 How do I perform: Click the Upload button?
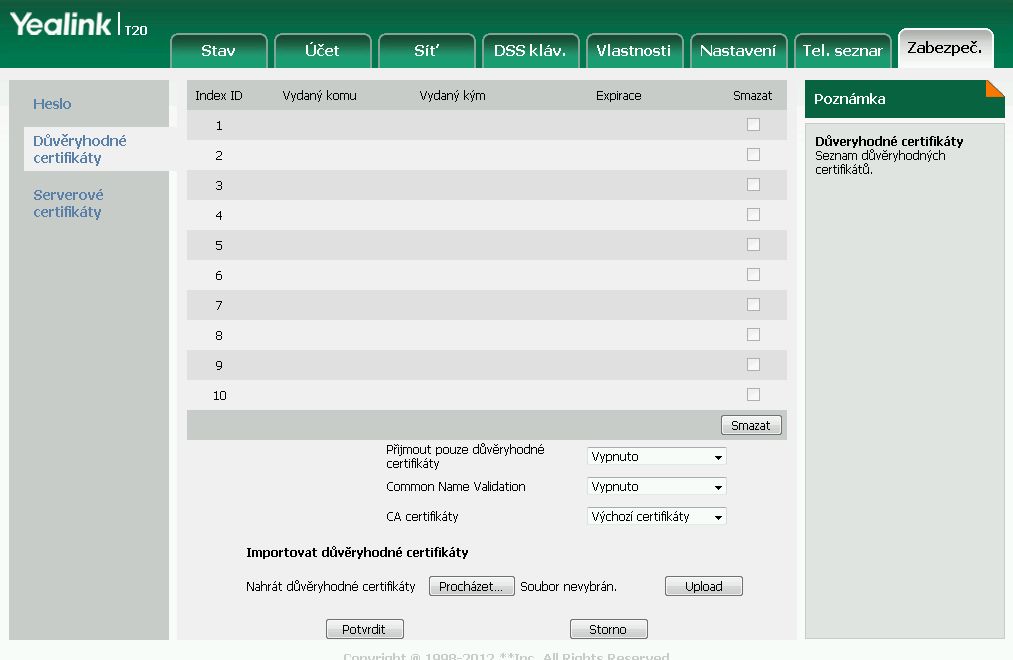(703, 587)
